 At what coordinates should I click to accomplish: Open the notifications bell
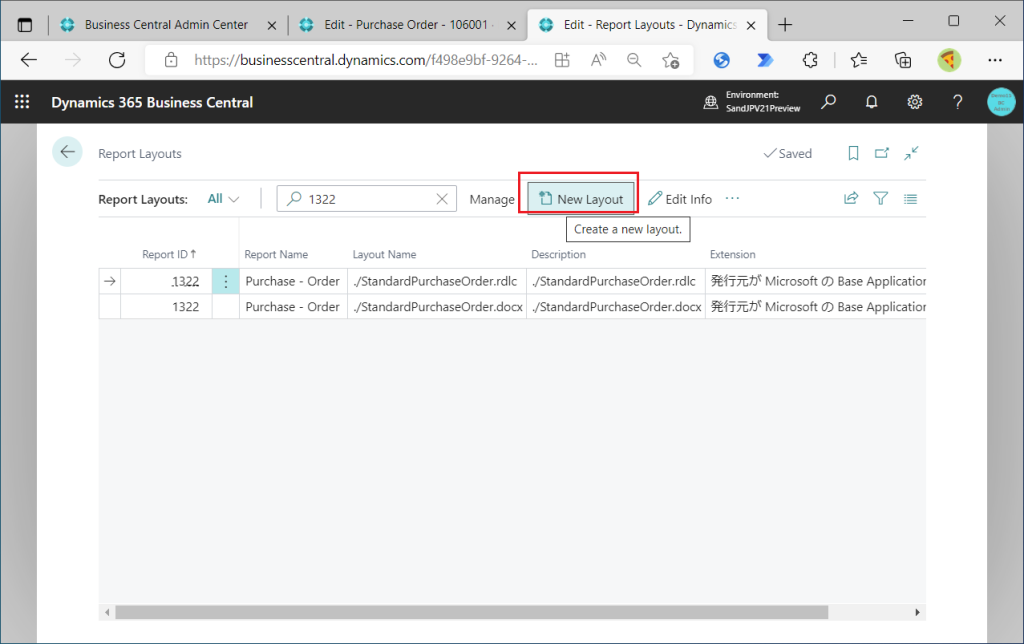pos(871,102)
